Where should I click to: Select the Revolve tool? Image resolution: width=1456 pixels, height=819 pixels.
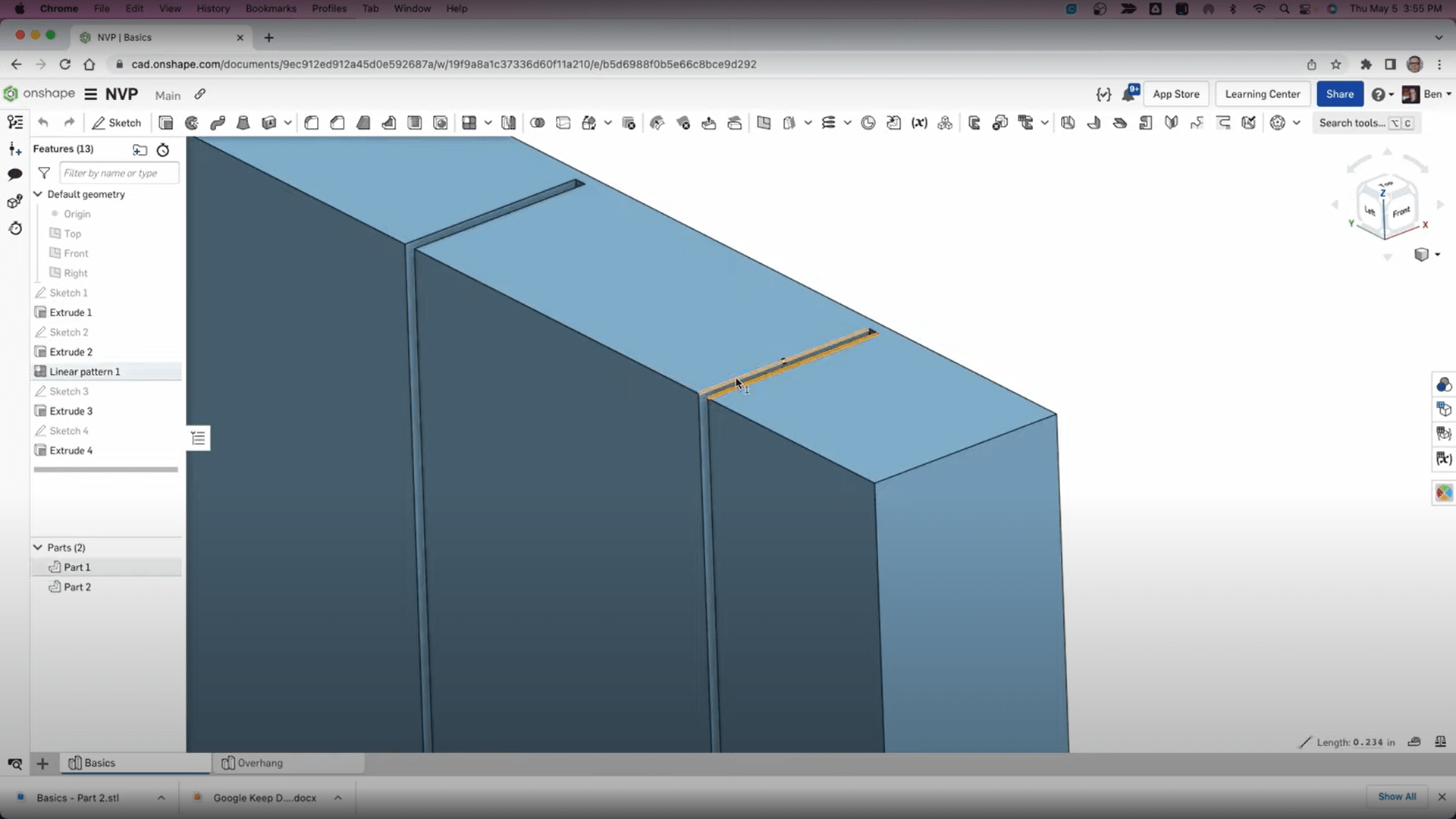coord(192,123)
